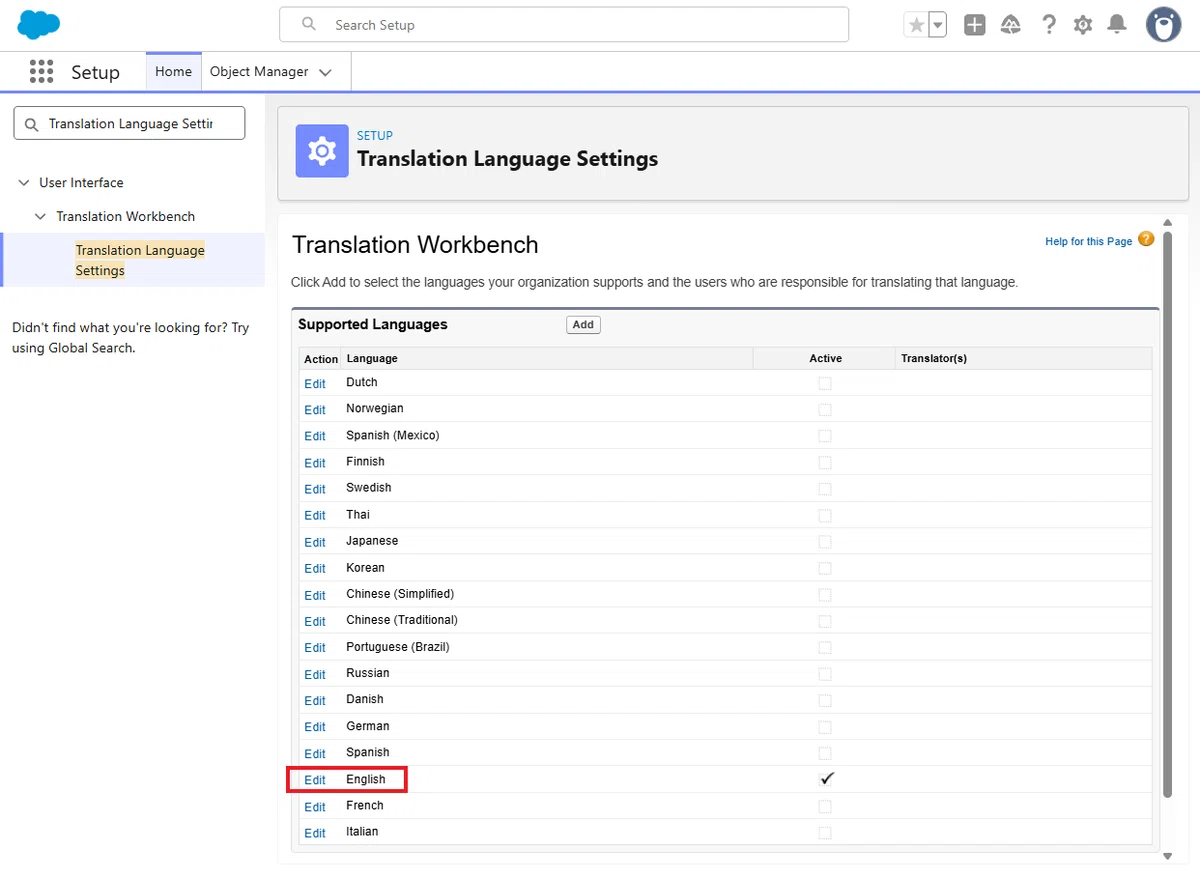Edit the Italian language row
The height and width of the screenshot is (871, 1200).
[315, 833]
